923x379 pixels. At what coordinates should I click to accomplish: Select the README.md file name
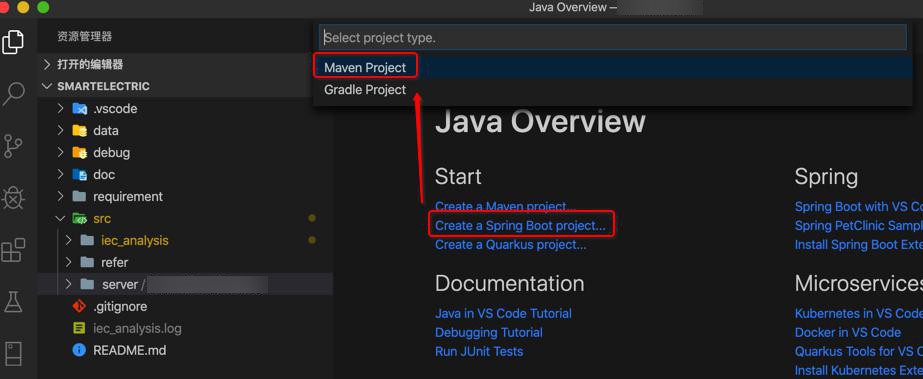[x=130, y=350]
